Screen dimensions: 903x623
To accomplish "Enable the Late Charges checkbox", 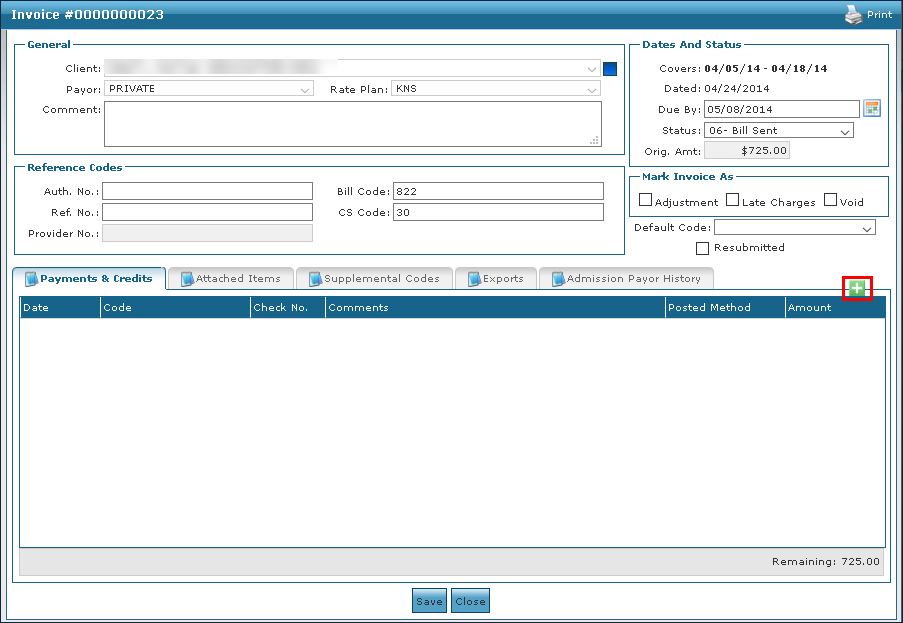I will tap(732, 200).
